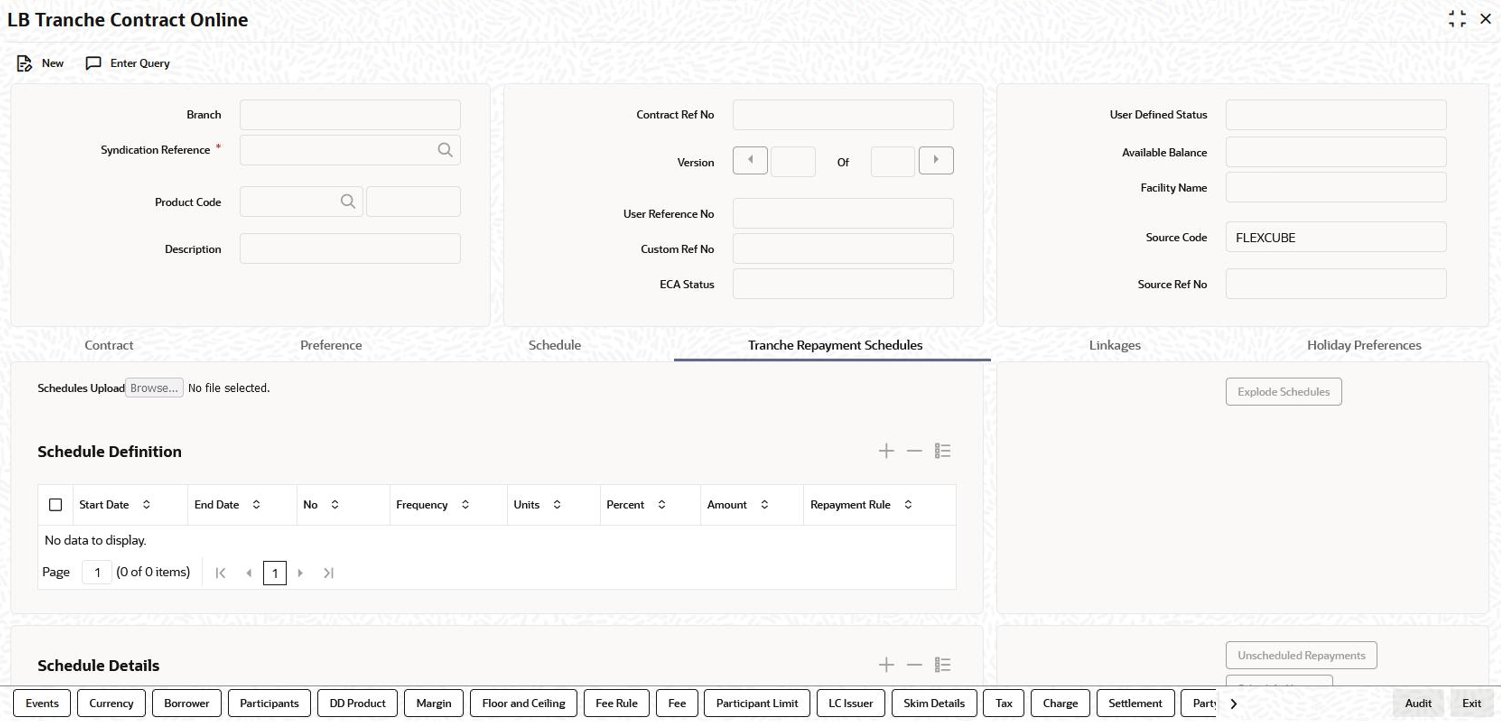
Task: Switch to the Schedule tab
Action: 554,345
